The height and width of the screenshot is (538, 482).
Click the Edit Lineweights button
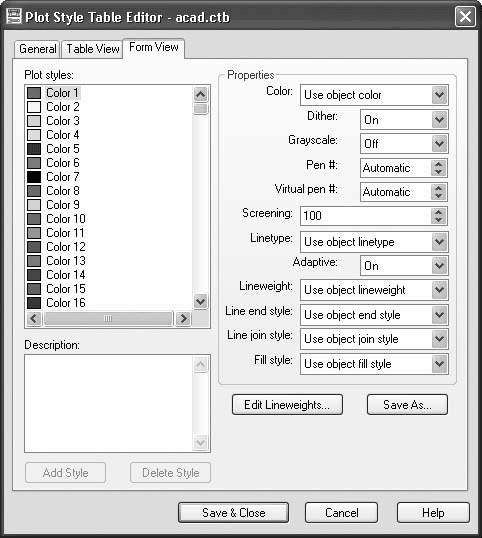287,405
